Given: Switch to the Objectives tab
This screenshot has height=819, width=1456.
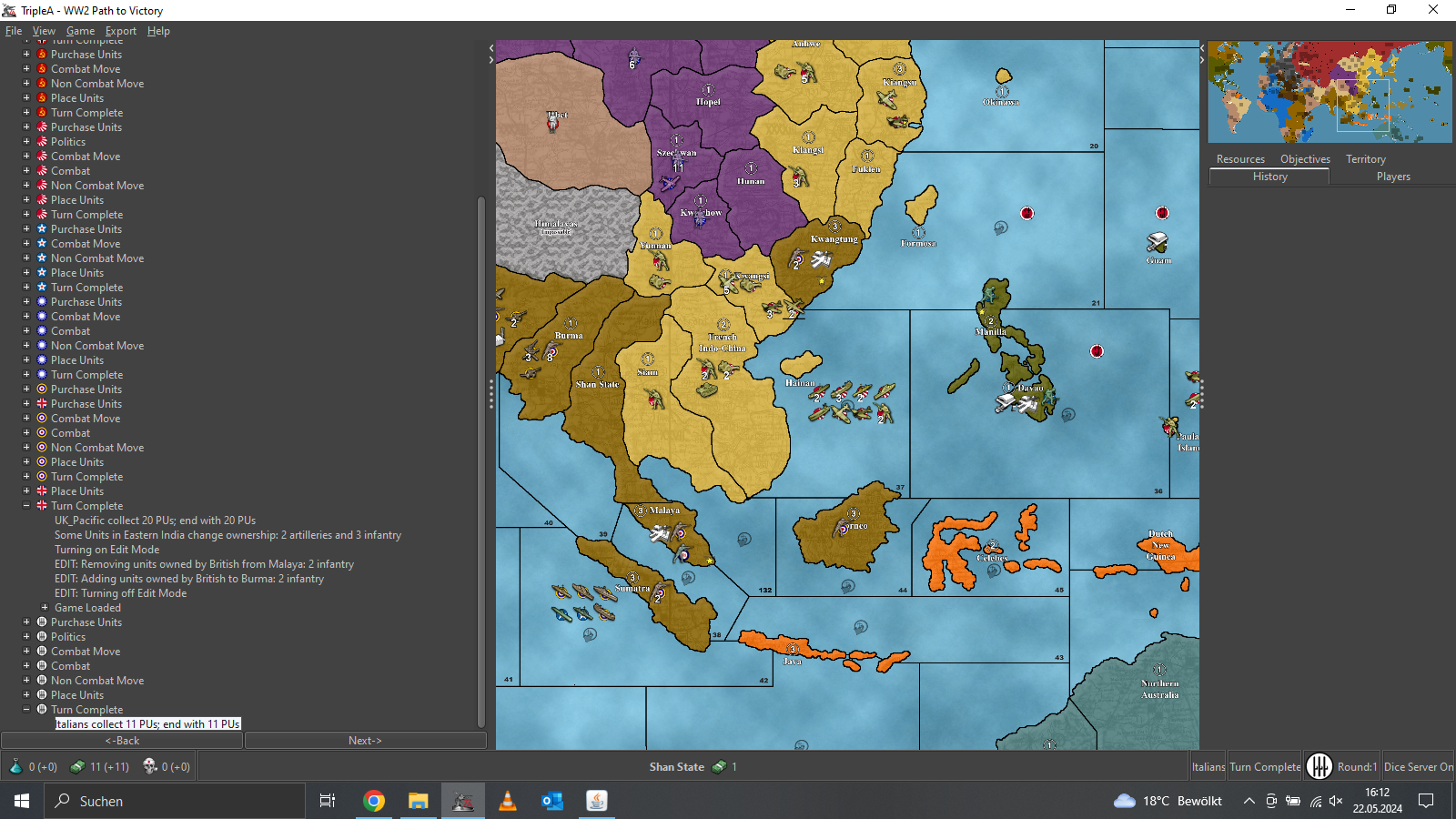Looking at the screenshot, I should click(1305, 159).
